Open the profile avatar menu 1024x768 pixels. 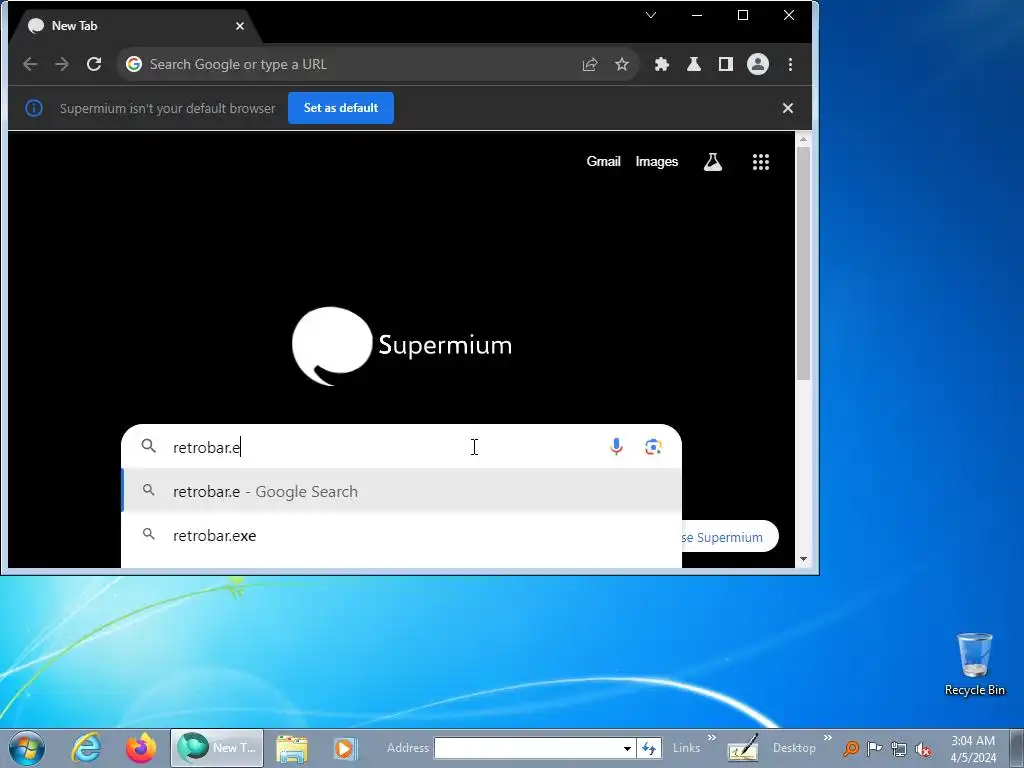click(758, 64)
